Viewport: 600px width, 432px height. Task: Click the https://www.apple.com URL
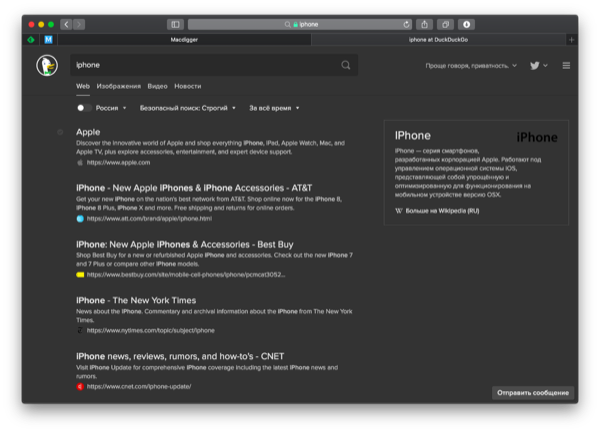point(118,163)
